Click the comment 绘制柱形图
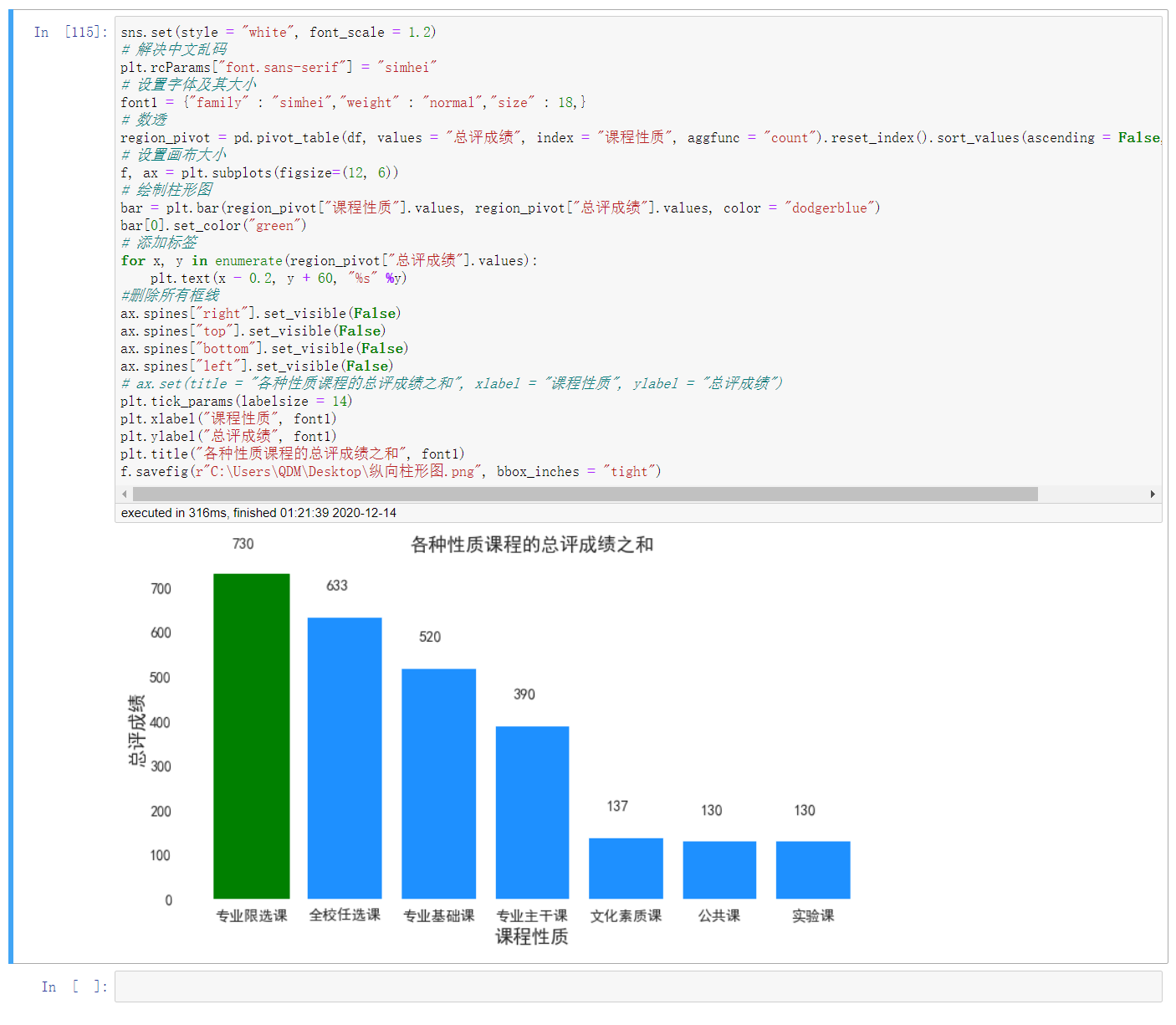Screen dimensions: 1176x1025 pyautogui.click(x=166, y=191)
